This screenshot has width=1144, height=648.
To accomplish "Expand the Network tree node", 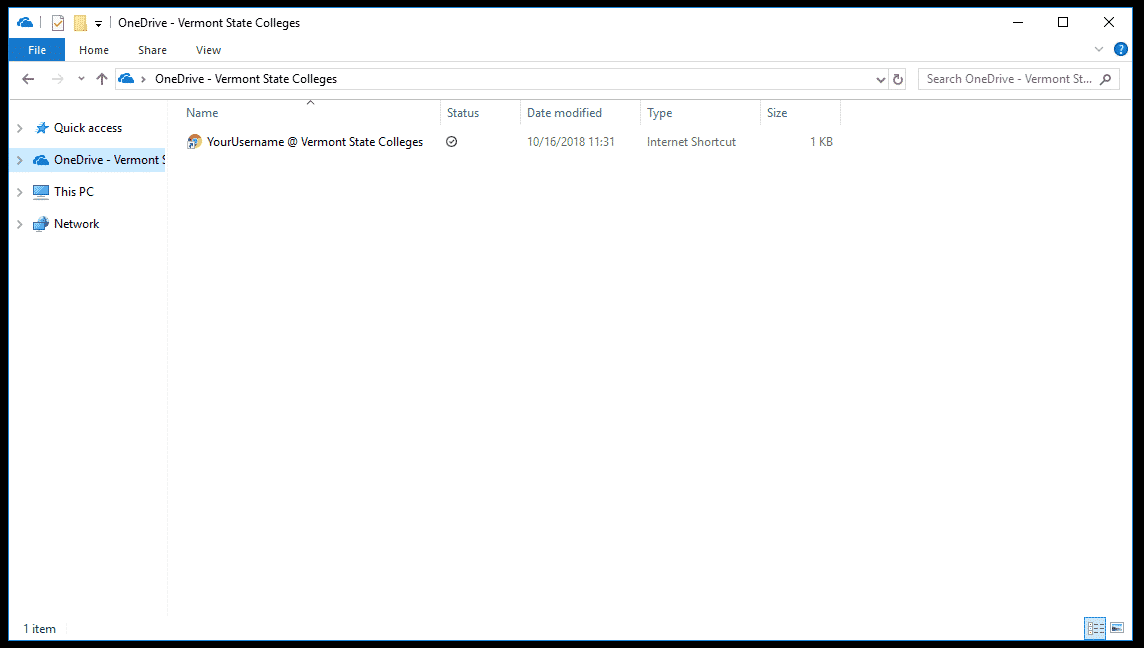I will 20,224.
